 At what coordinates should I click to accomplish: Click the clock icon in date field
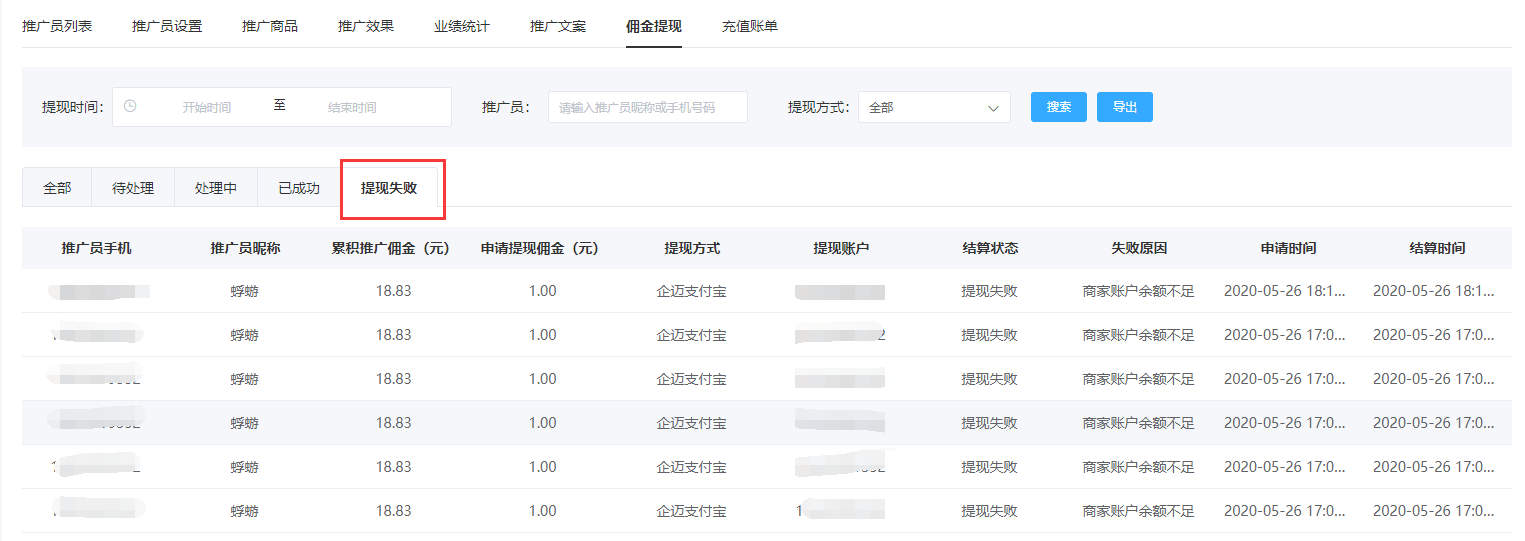tap(130, 106)
